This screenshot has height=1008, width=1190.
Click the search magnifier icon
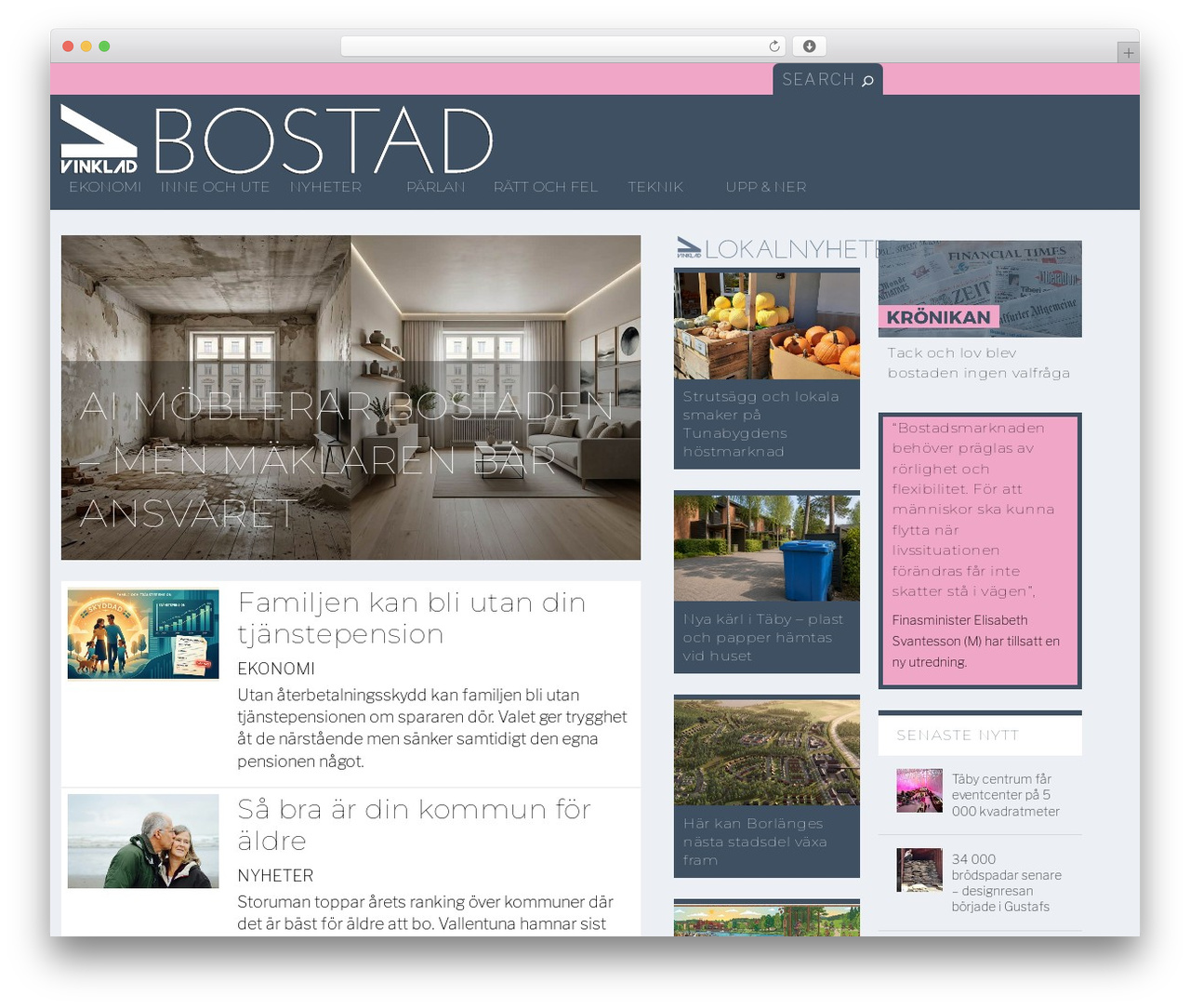(867, 81)
